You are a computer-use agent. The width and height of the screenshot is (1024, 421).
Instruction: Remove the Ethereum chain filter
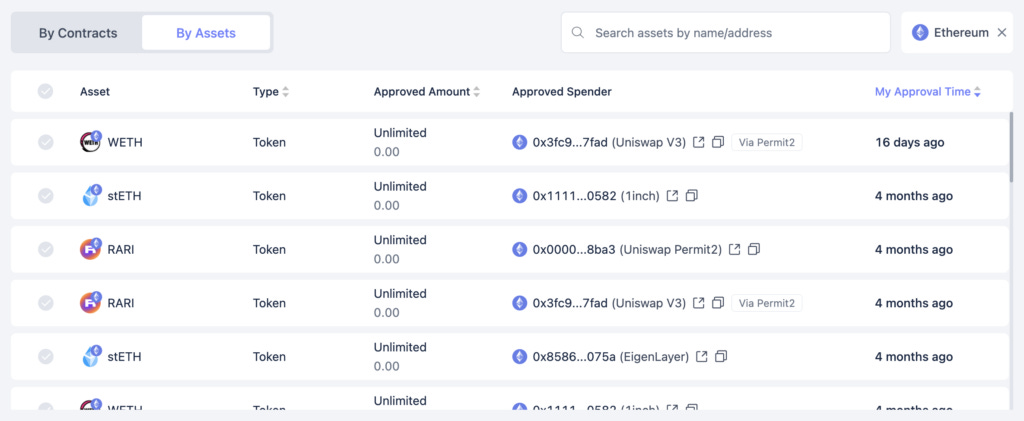[x=1001, y=33]
